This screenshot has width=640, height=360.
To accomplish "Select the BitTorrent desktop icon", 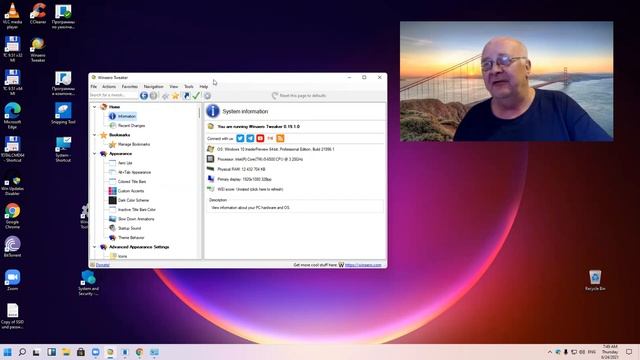I will (x=13, y=247).
